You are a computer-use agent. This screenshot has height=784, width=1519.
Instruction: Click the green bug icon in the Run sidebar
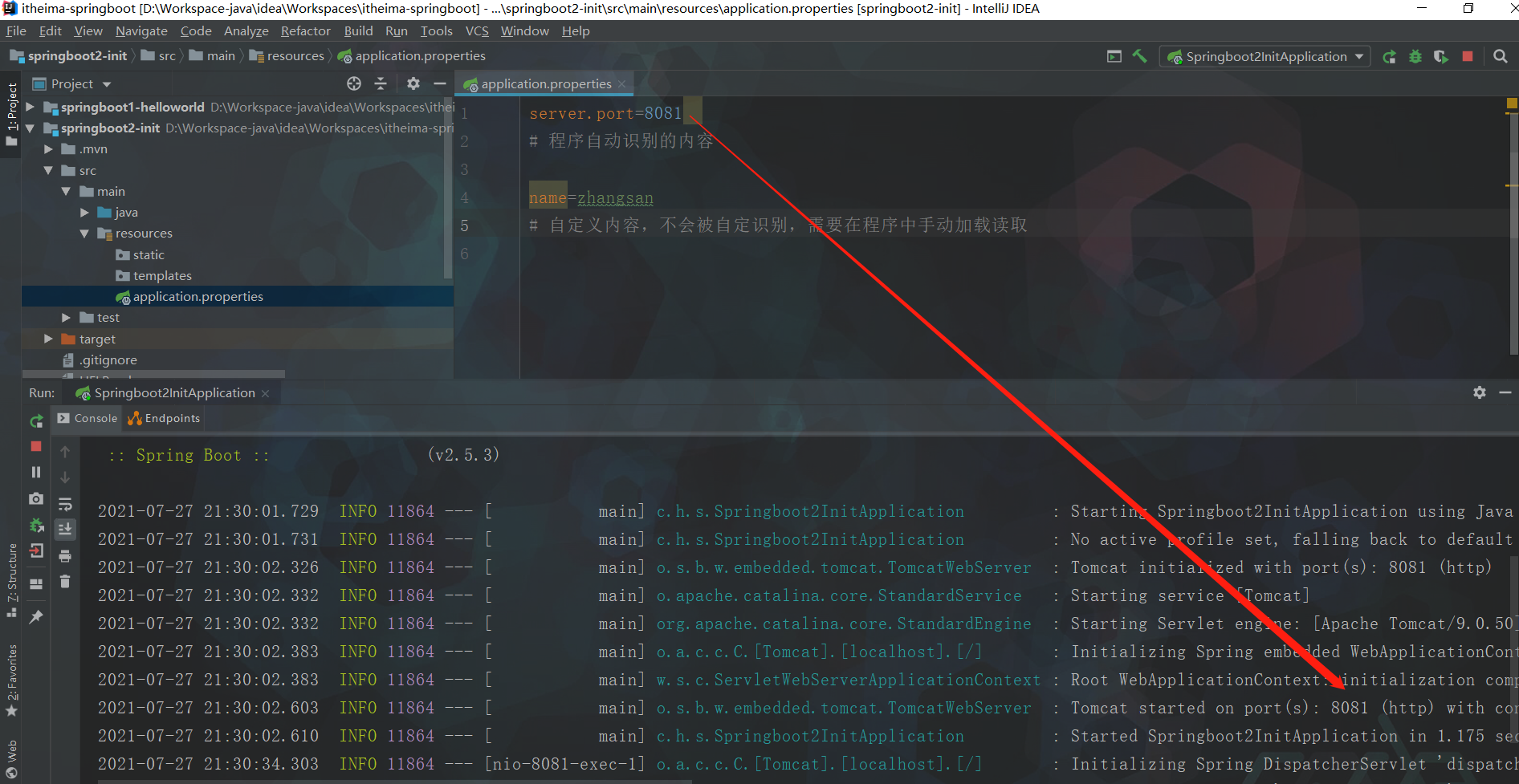click(x=36, y=526)
